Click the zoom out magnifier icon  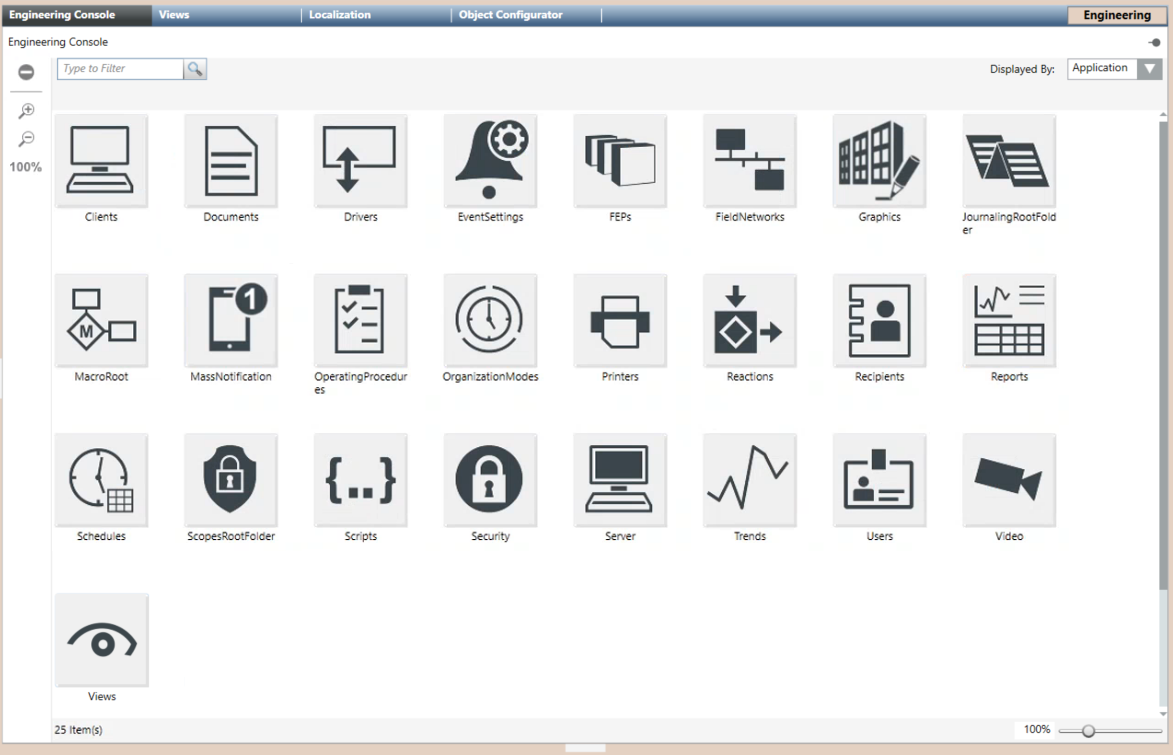pyautogui.click(x=27, y=139)
